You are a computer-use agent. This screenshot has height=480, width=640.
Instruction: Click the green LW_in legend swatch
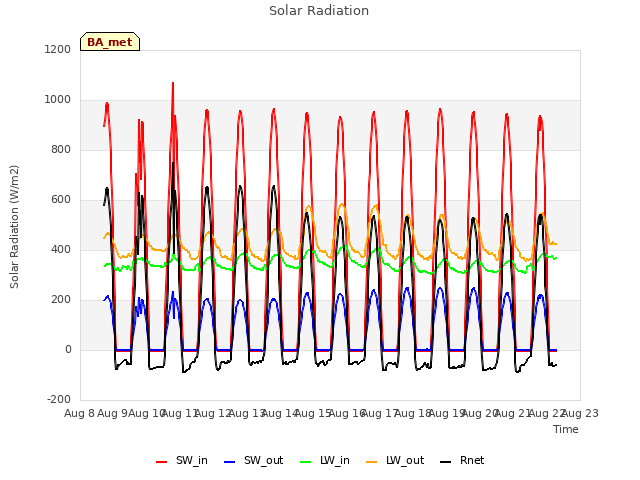(306, 462)
